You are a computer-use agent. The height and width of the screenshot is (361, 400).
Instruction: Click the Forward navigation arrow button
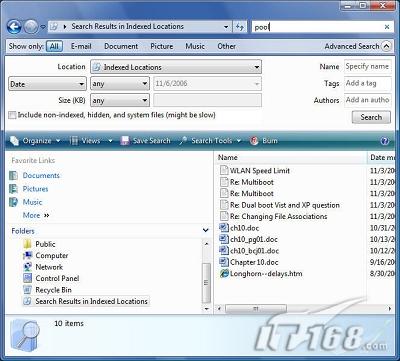coord(31,27)
